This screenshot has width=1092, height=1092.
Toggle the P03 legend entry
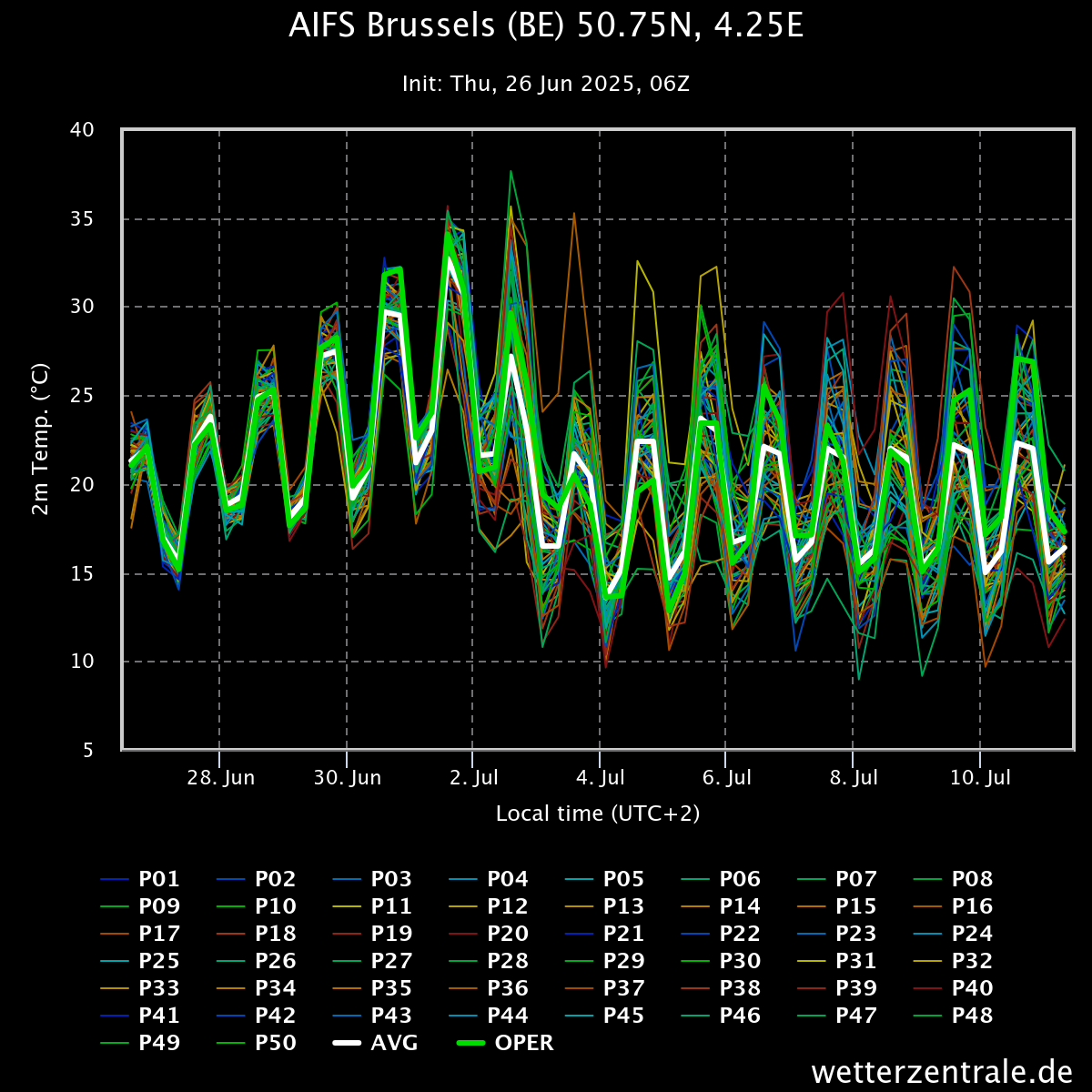pyautogui.click(x=373, y=879)
